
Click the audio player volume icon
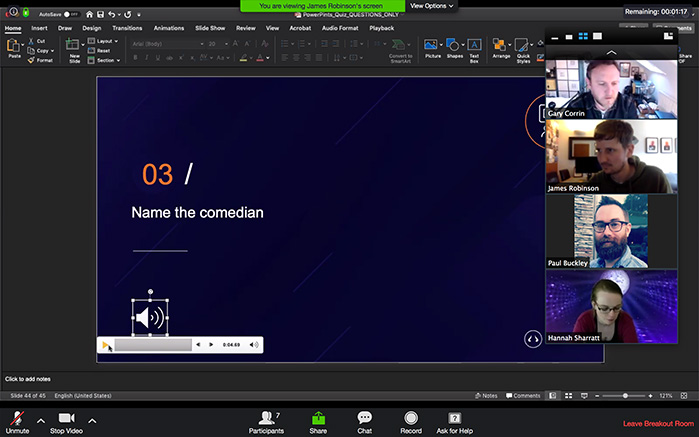pos(254,345)
